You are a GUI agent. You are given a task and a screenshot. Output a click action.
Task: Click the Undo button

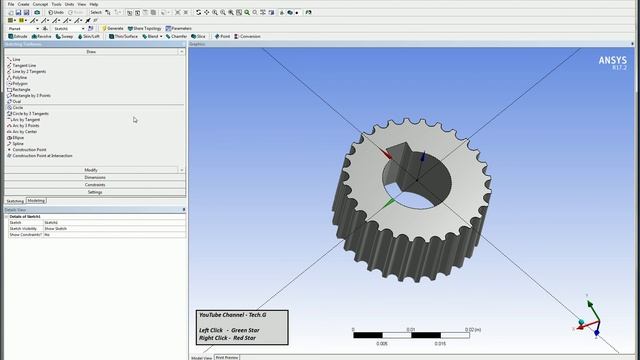pyautogui.click(x=56, y=12)
